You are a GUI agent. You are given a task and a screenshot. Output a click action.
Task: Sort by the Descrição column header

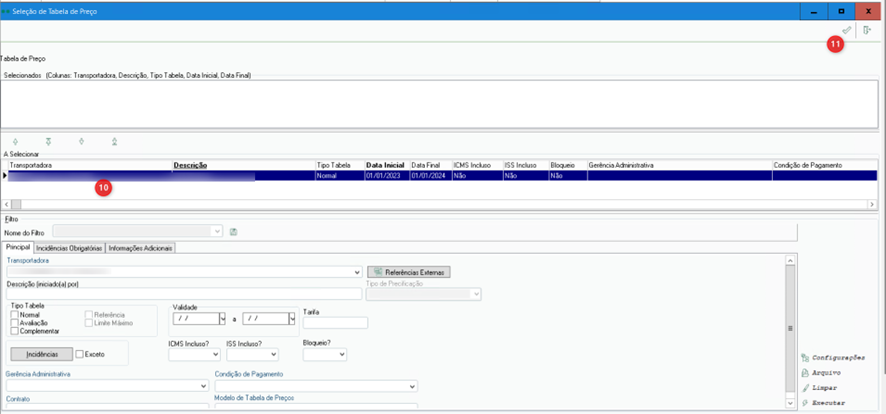tap(244, 165)
